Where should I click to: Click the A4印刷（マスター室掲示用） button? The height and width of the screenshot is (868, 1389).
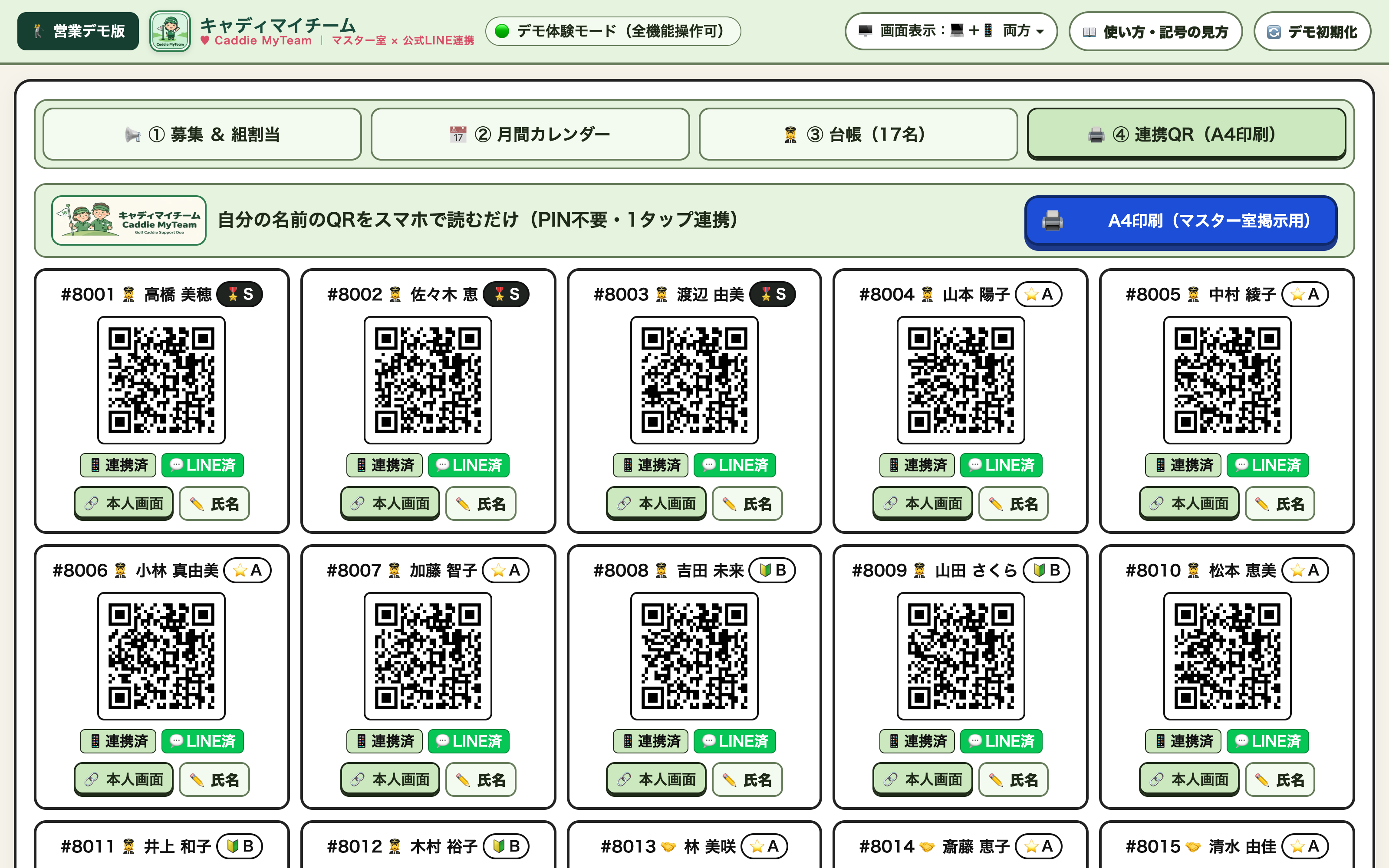click(1181, 222)
